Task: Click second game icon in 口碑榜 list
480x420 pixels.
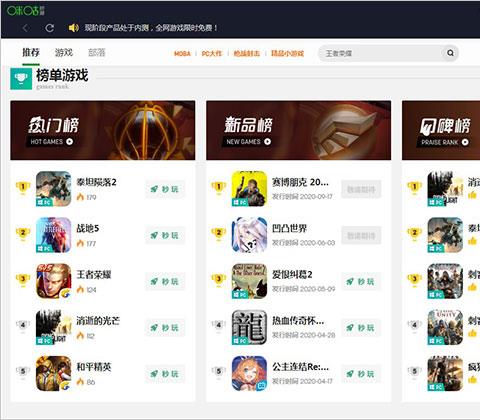Action: 445,235
